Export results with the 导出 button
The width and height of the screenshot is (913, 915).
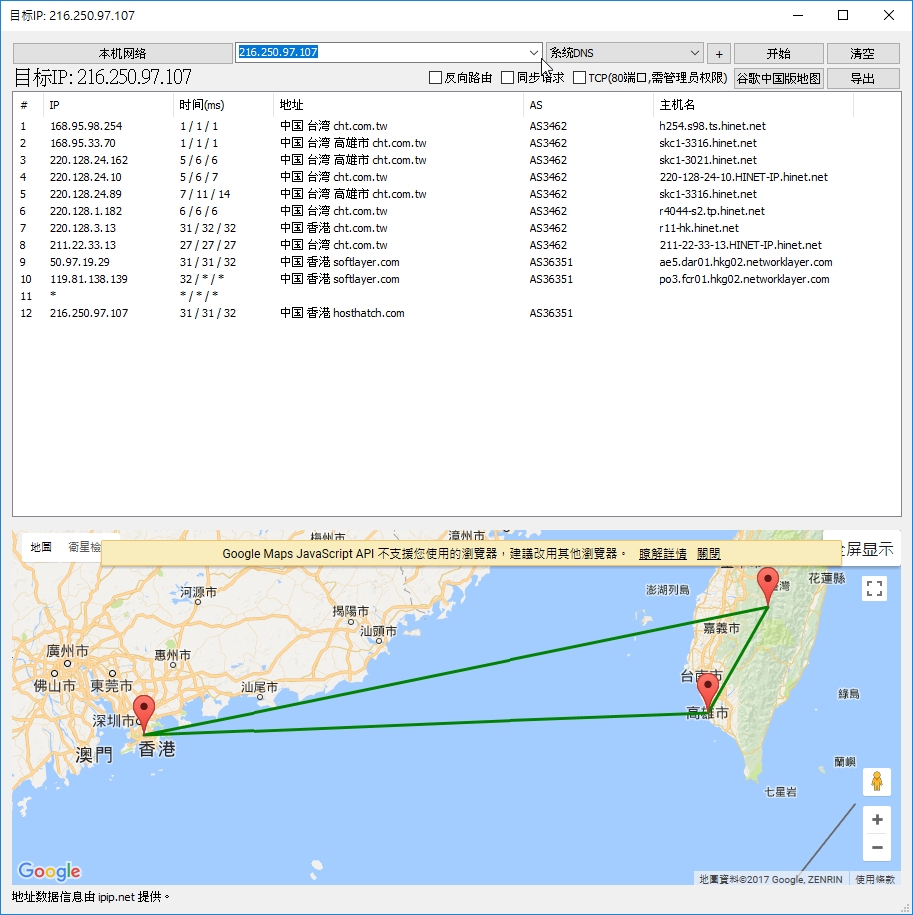pos(862,78)
